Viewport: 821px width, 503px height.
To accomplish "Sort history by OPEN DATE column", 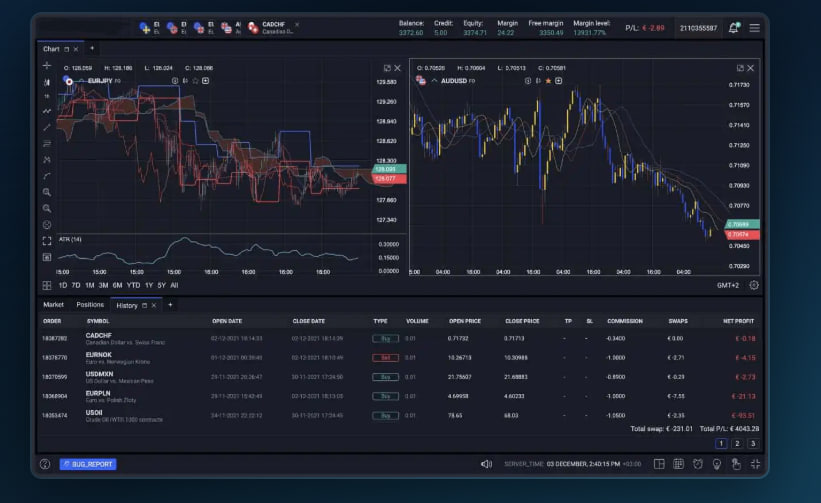I will pyautogui.click(x=227, y=321).
